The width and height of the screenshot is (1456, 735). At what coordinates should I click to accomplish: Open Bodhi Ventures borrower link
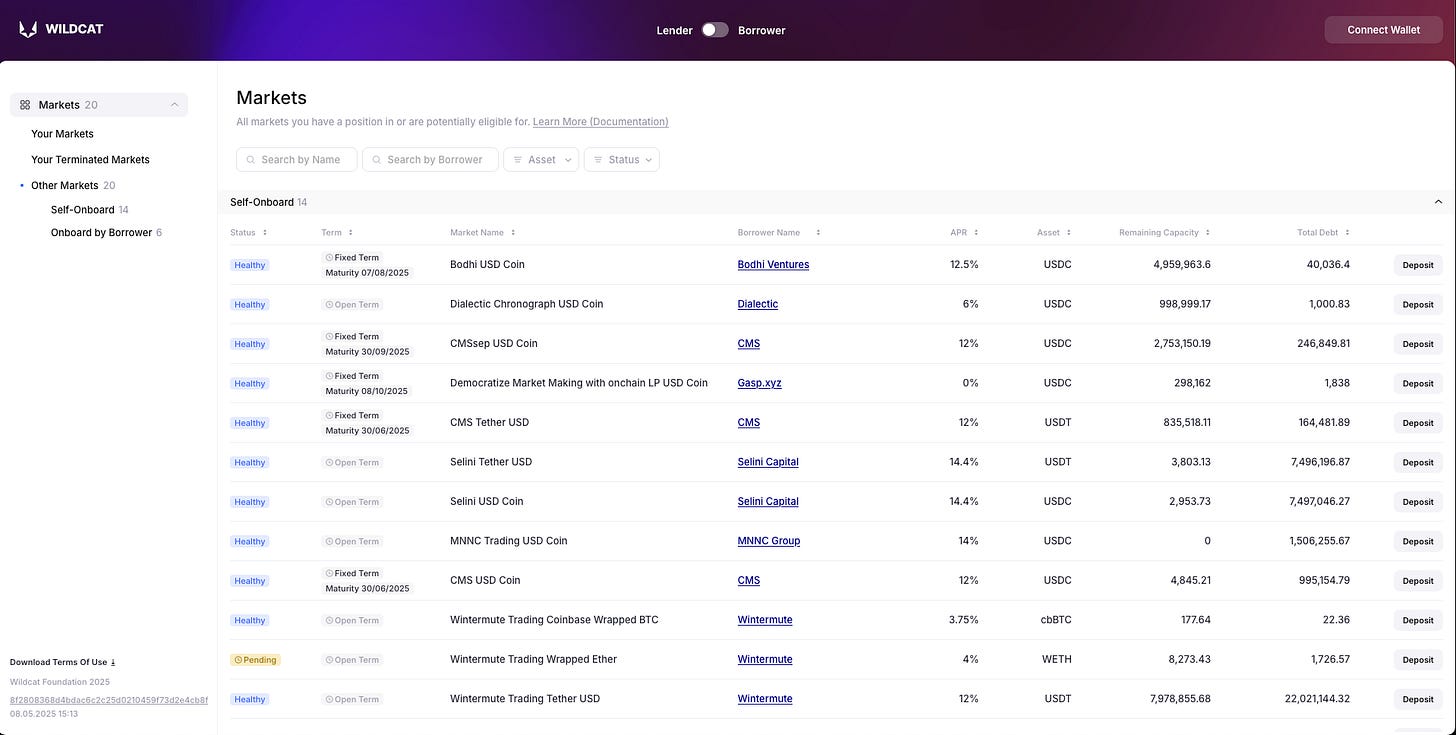pos(773,265)
